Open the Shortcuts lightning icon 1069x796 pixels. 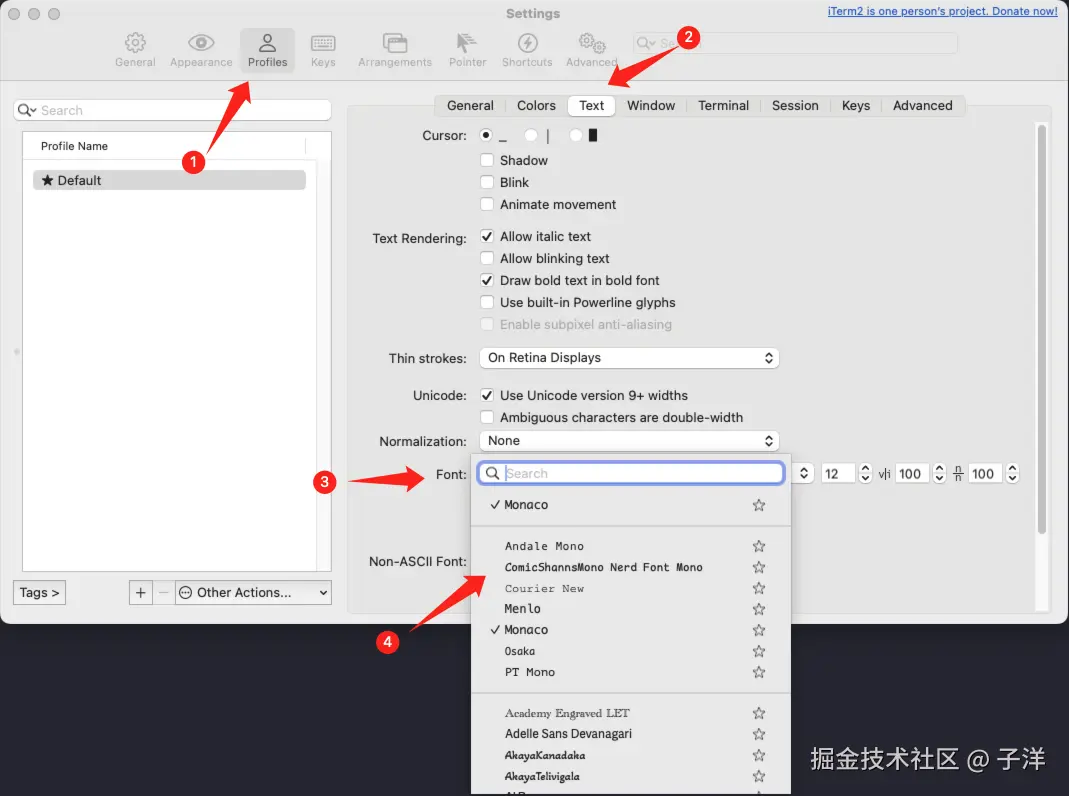[527, 43]
